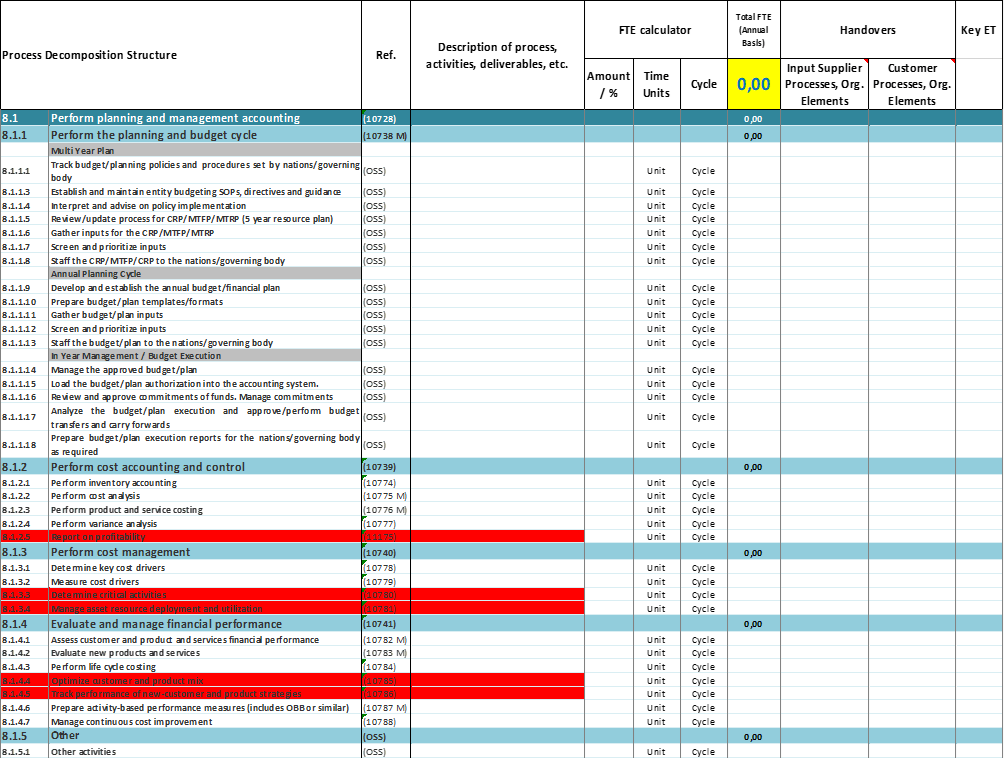
Task: Open the Unit cell for 'Gather budget/plan inputs'
Action: coord(656,315)
